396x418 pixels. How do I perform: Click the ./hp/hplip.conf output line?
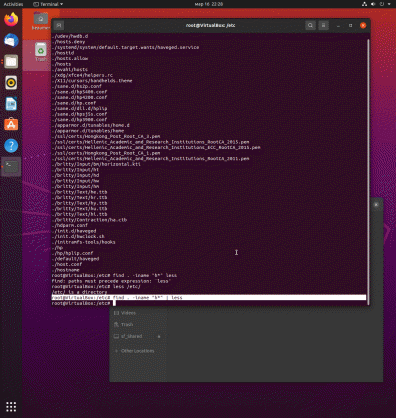coord(73,253)
